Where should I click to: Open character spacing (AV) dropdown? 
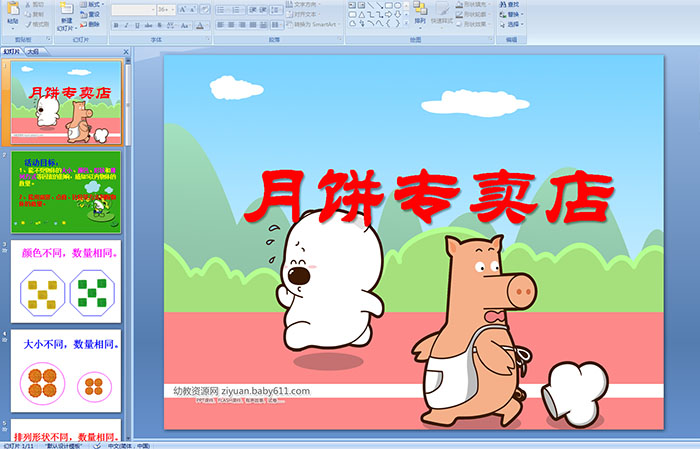tap(171, 25)
